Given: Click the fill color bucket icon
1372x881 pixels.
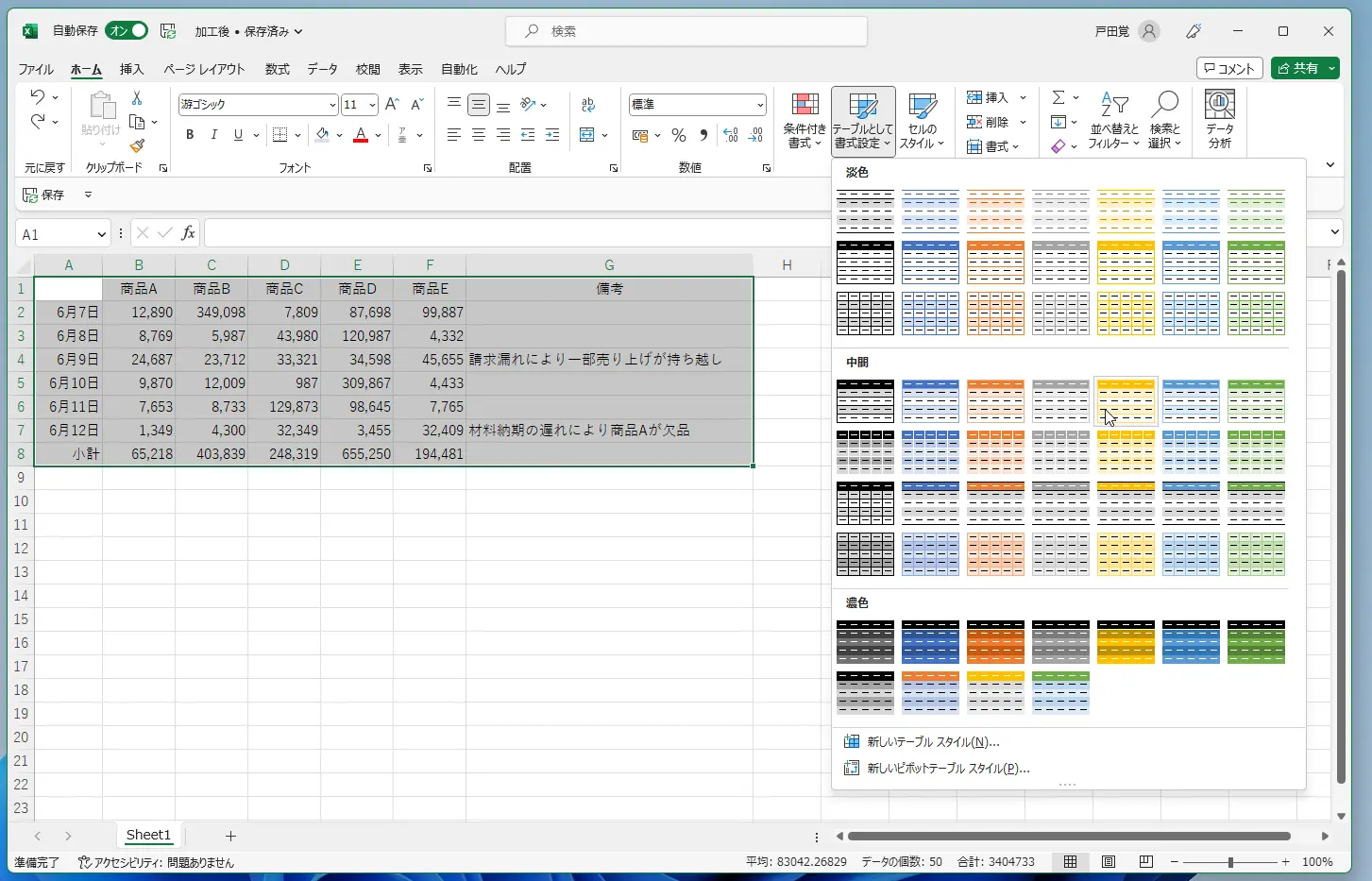Looking at the screenshot, I should [x=322, y=135].
